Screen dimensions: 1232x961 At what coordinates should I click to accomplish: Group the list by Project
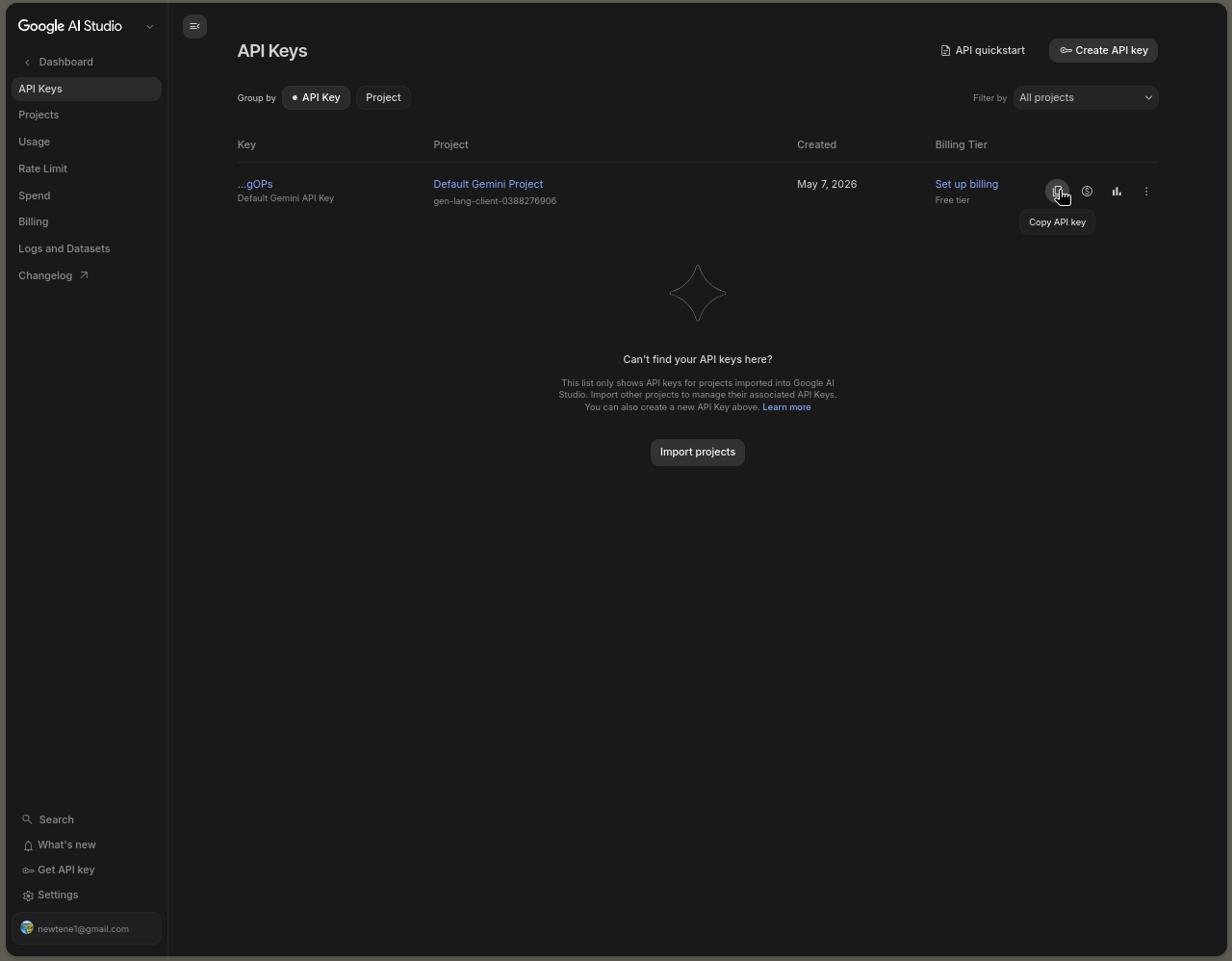pyautogui.click(x=383, y=97)
